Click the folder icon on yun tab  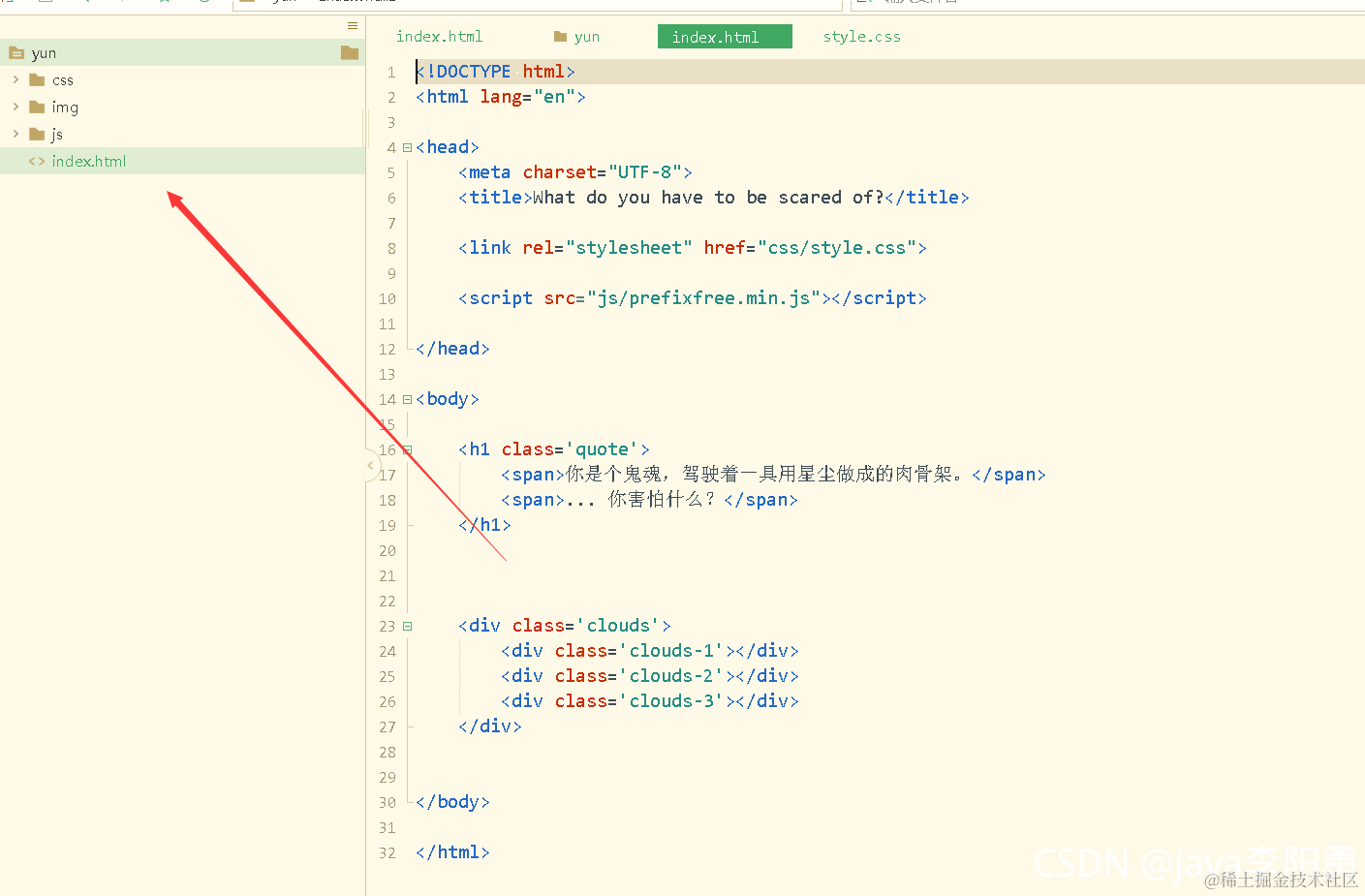coord(560,37)
